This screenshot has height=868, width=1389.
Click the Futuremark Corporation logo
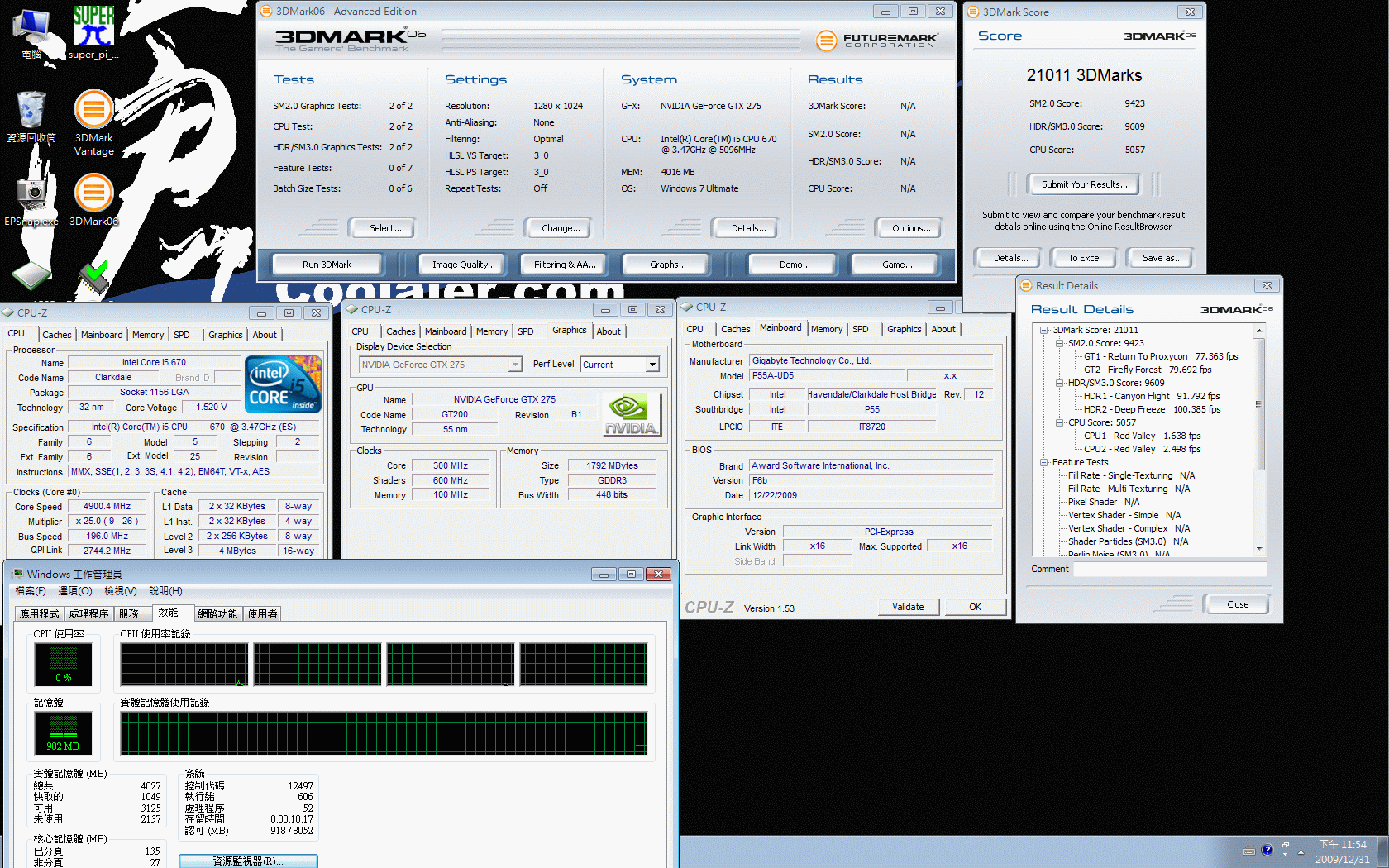coord(876,40)
